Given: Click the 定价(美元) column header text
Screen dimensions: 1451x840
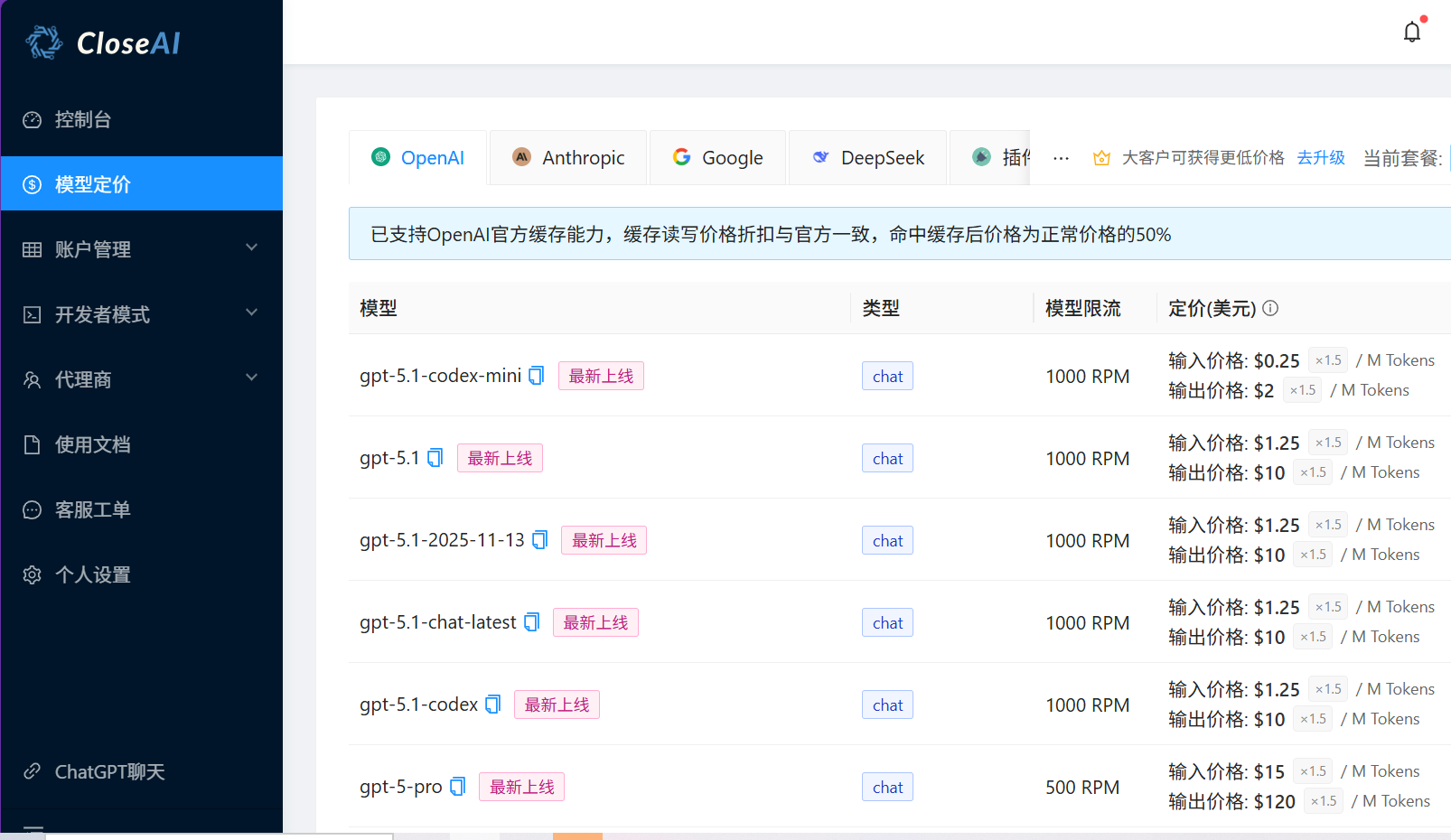Looking at the screenshot, I should tap(1212, 308).
